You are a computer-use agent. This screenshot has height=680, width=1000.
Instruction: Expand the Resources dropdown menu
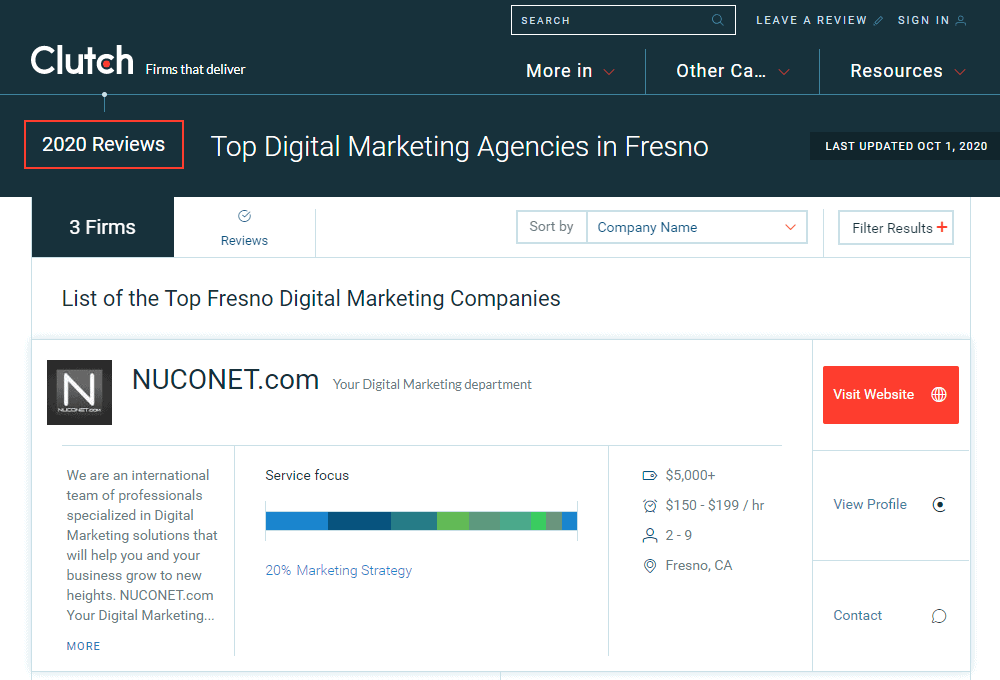click(x=908, y=71)
